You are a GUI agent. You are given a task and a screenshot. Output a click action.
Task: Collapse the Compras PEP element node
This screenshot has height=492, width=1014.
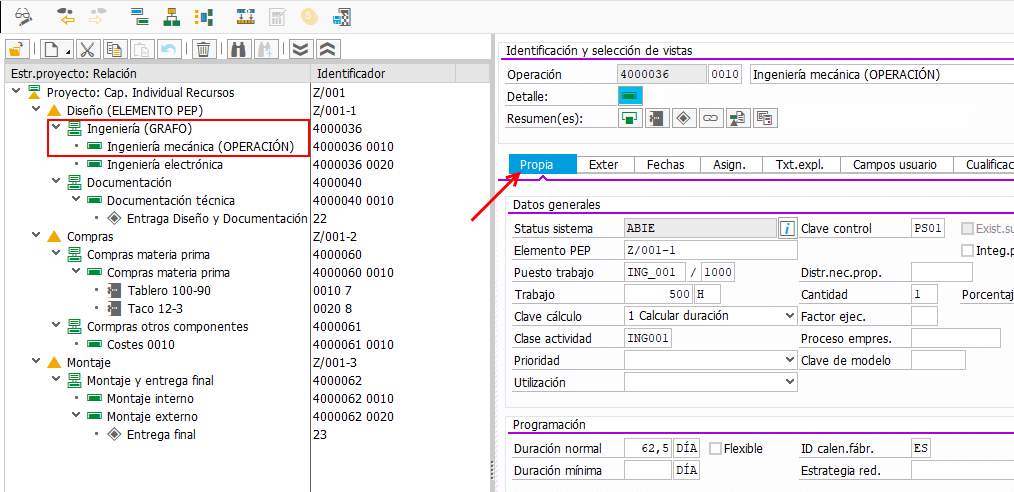pyautogui.click(x=37, y=237)
